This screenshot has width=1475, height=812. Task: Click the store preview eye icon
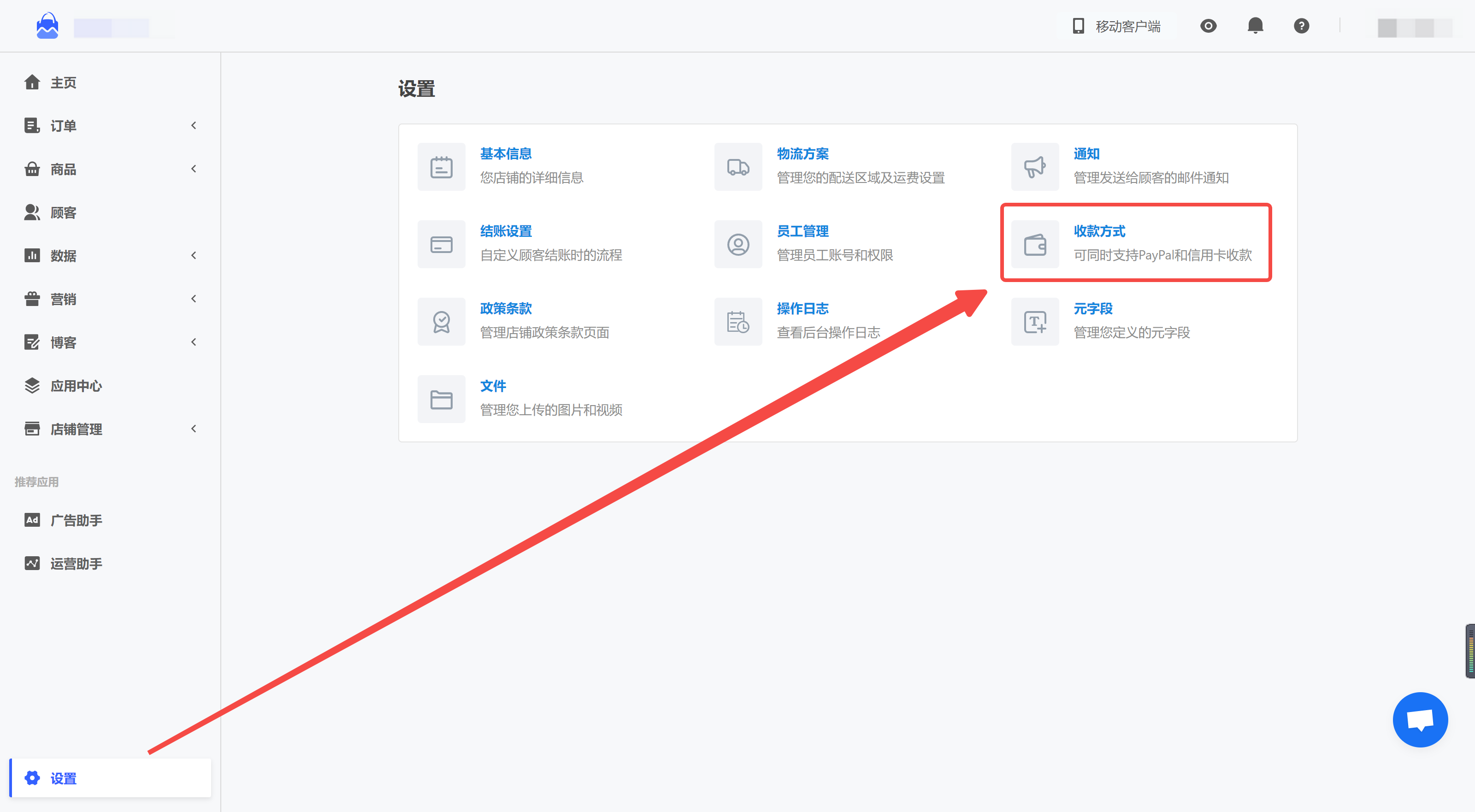pyautogui.click(x=1208, y=26)
